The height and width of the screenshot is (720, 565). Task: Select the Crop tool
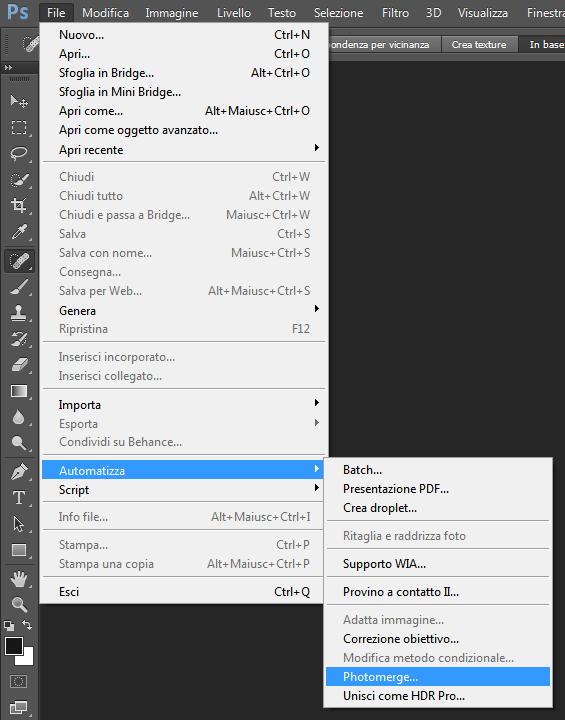tap(19, 205)
